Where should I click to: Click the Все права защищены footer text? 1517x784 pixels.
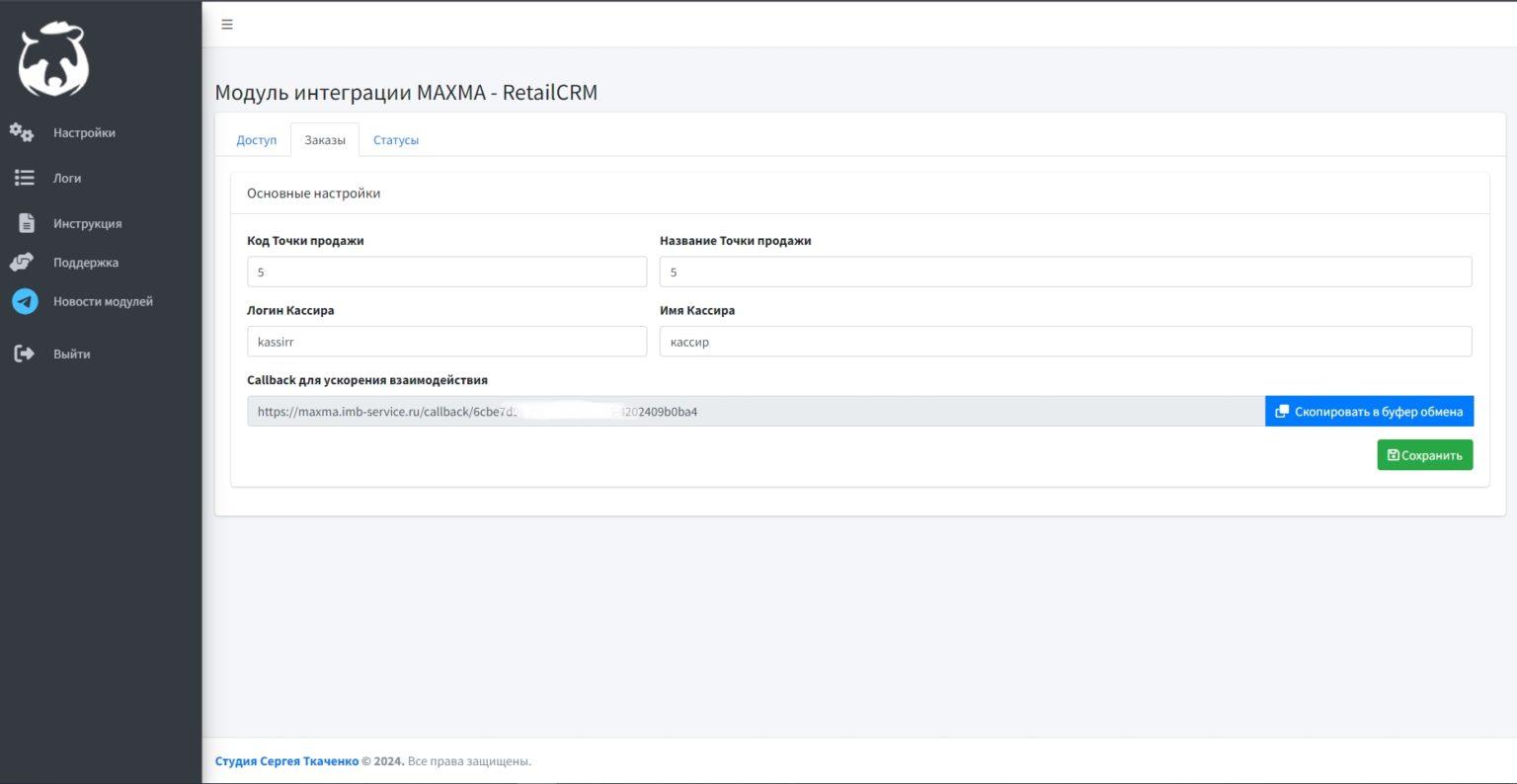(470, 761)
